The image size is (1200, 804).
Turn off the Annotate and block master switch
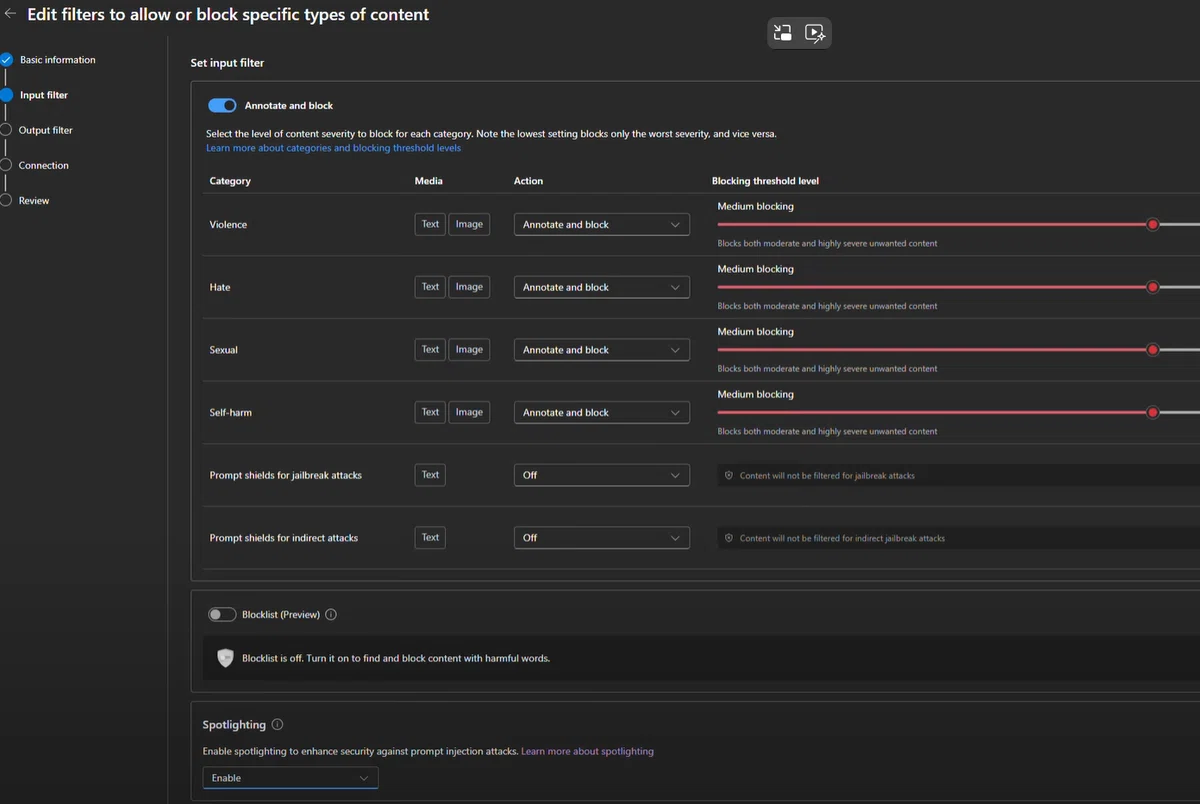[x=222, y=106]
